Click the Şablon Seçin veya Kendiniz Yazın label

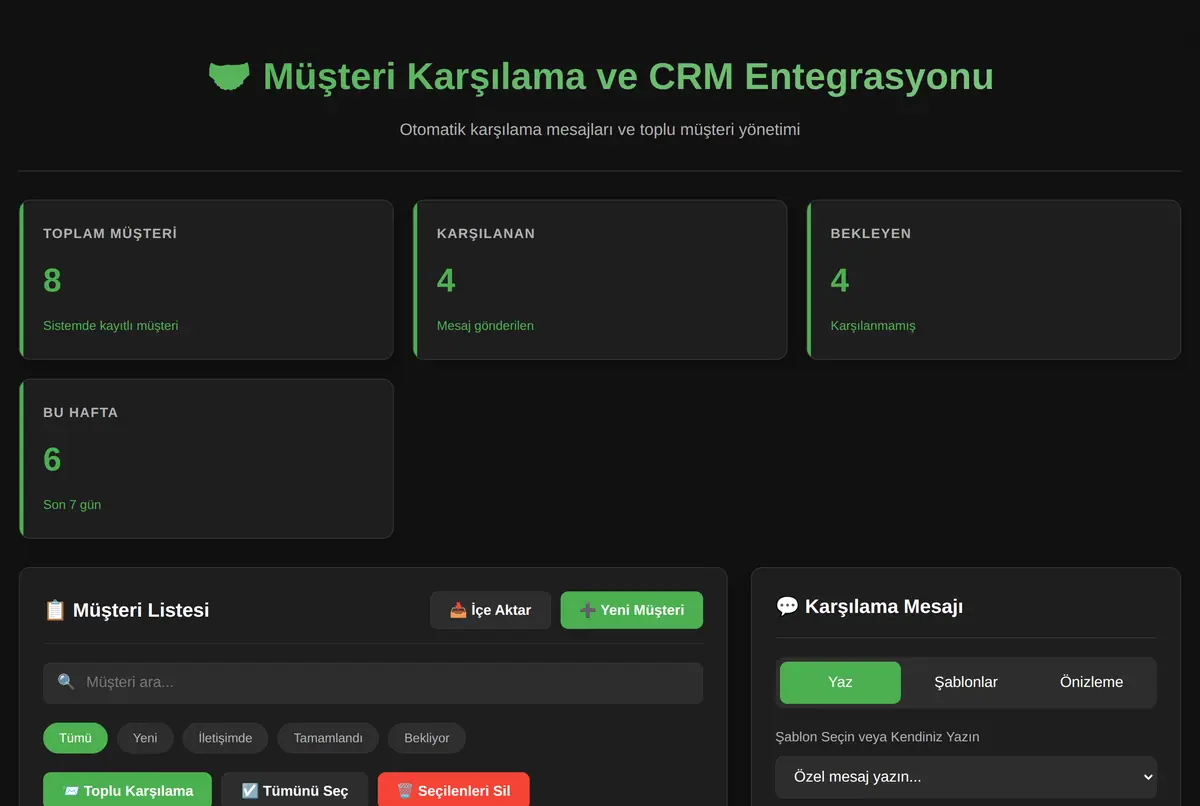tap(877, 737)
